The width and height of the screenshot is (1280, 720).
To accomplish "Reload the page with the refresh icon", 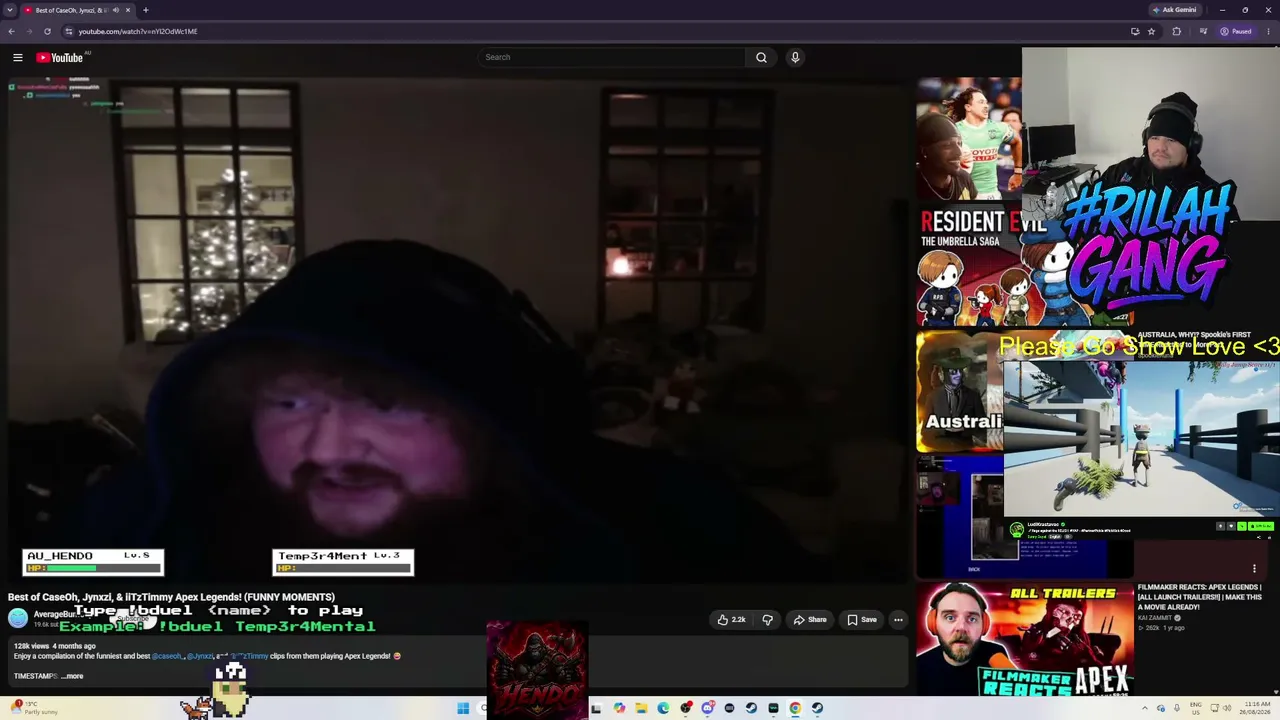I will point(47,31).
